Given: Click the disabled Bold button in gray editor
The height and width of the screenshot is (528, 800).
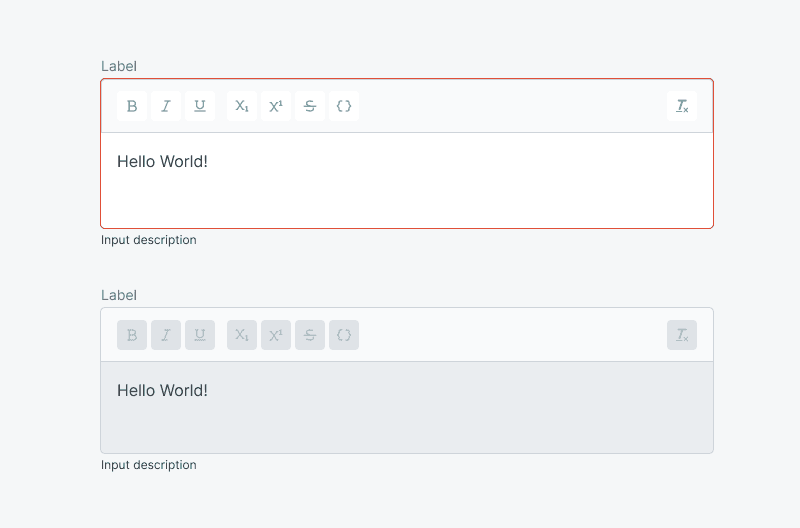Looking at the screenshot, I should (132, 335).
